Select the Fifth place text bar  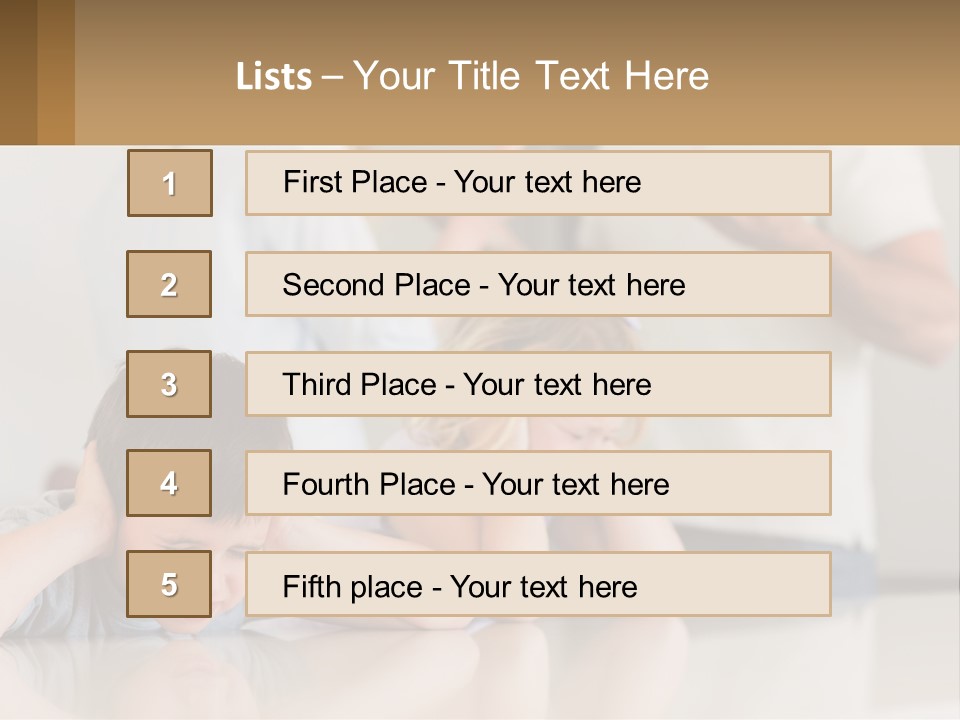(x=538, y=584)
